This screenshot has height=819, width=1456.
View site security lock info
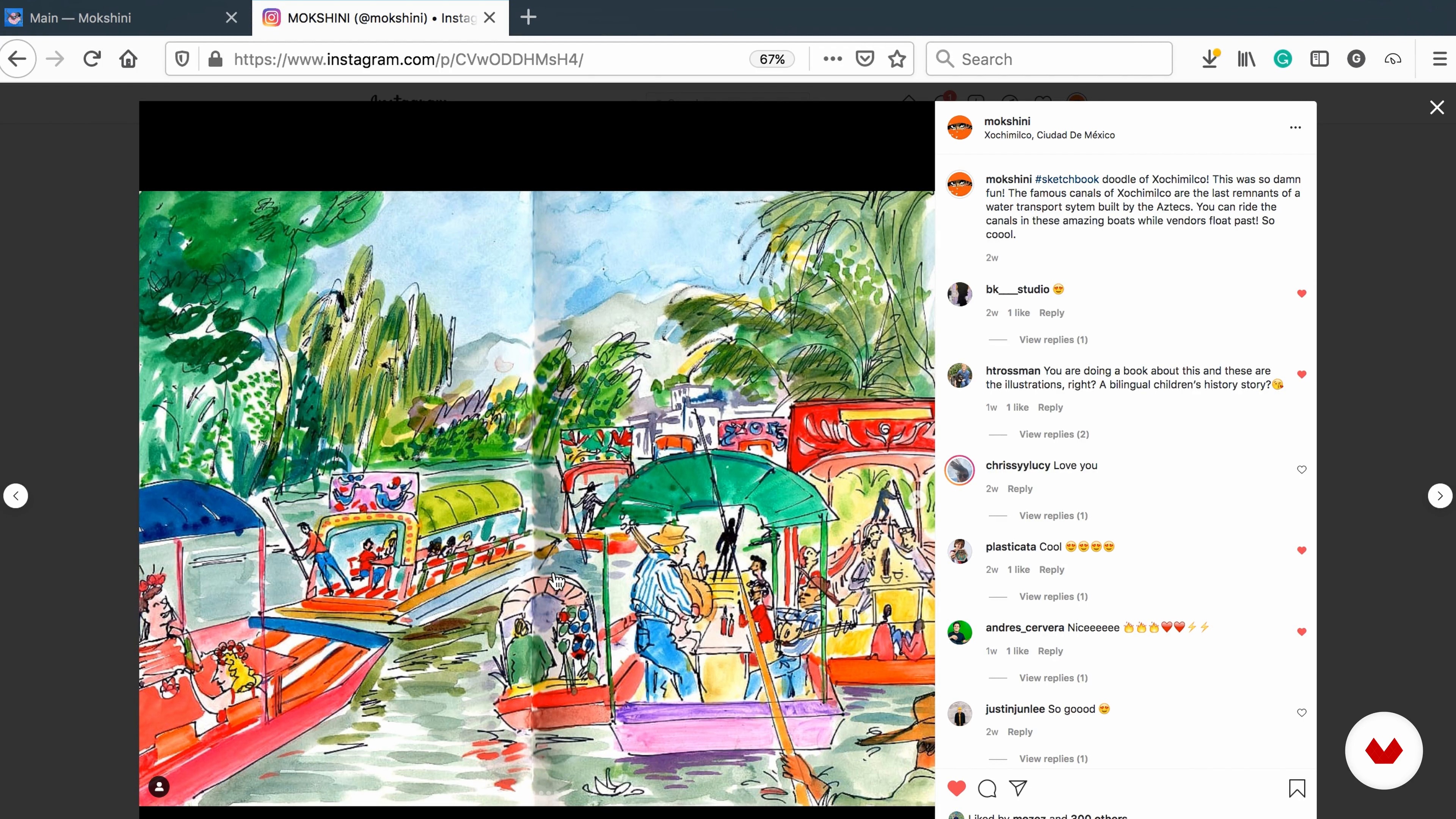[215, 59]
